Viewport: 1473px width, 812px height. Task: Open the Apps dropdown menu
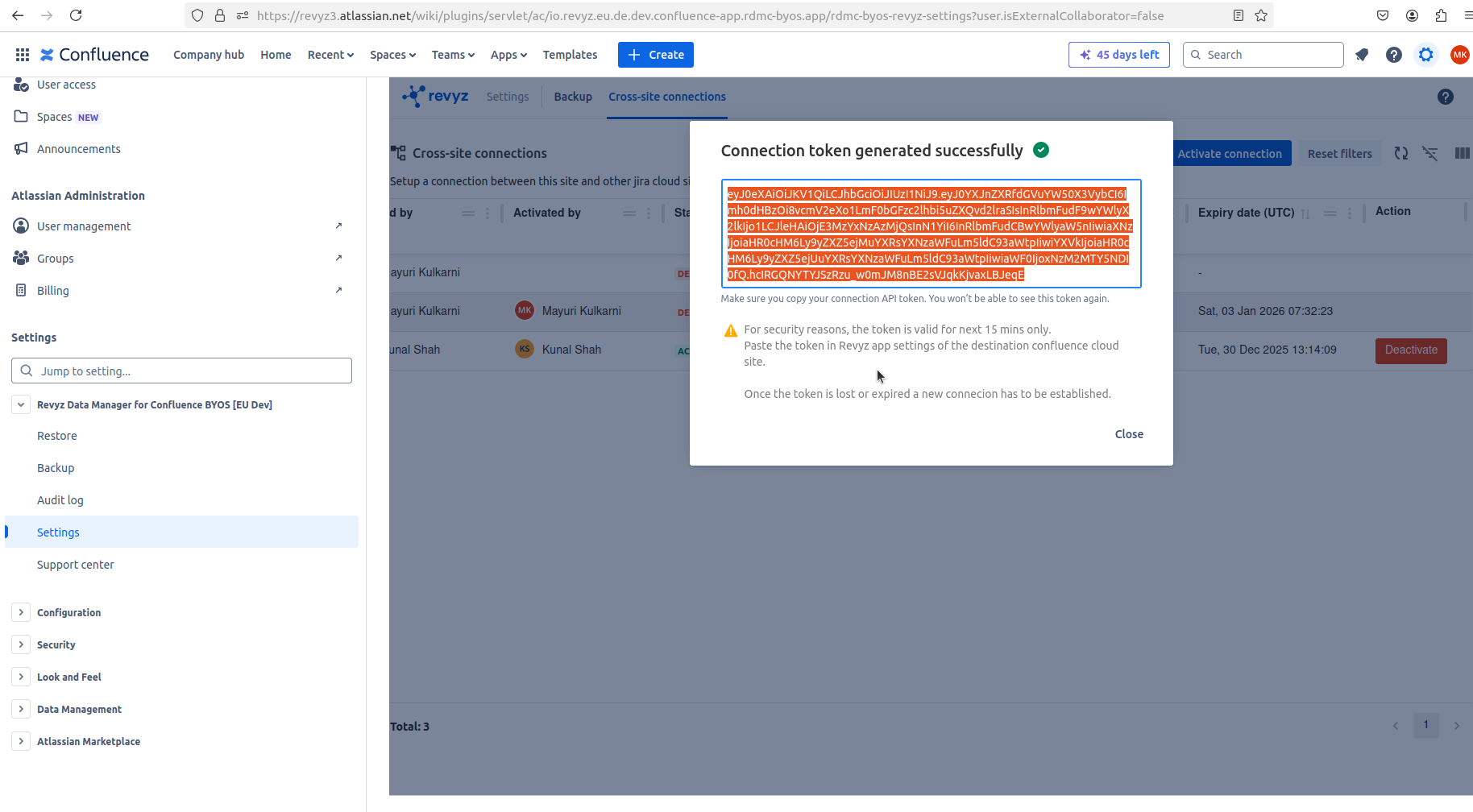click(x=508, y=55)
